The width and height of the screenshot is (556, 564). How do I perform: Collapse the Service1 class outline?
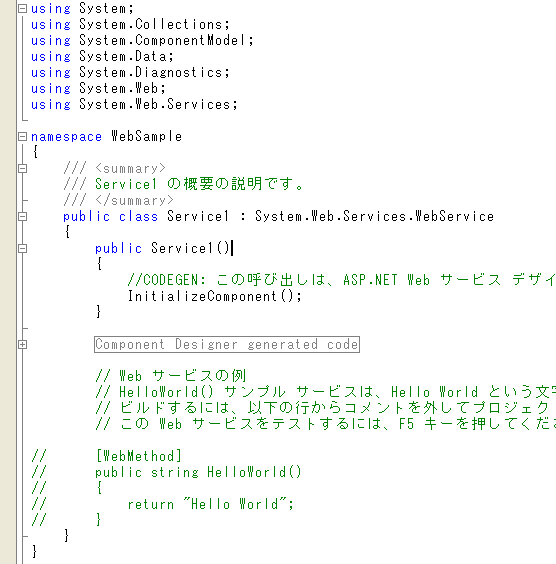tap(22, 217)
